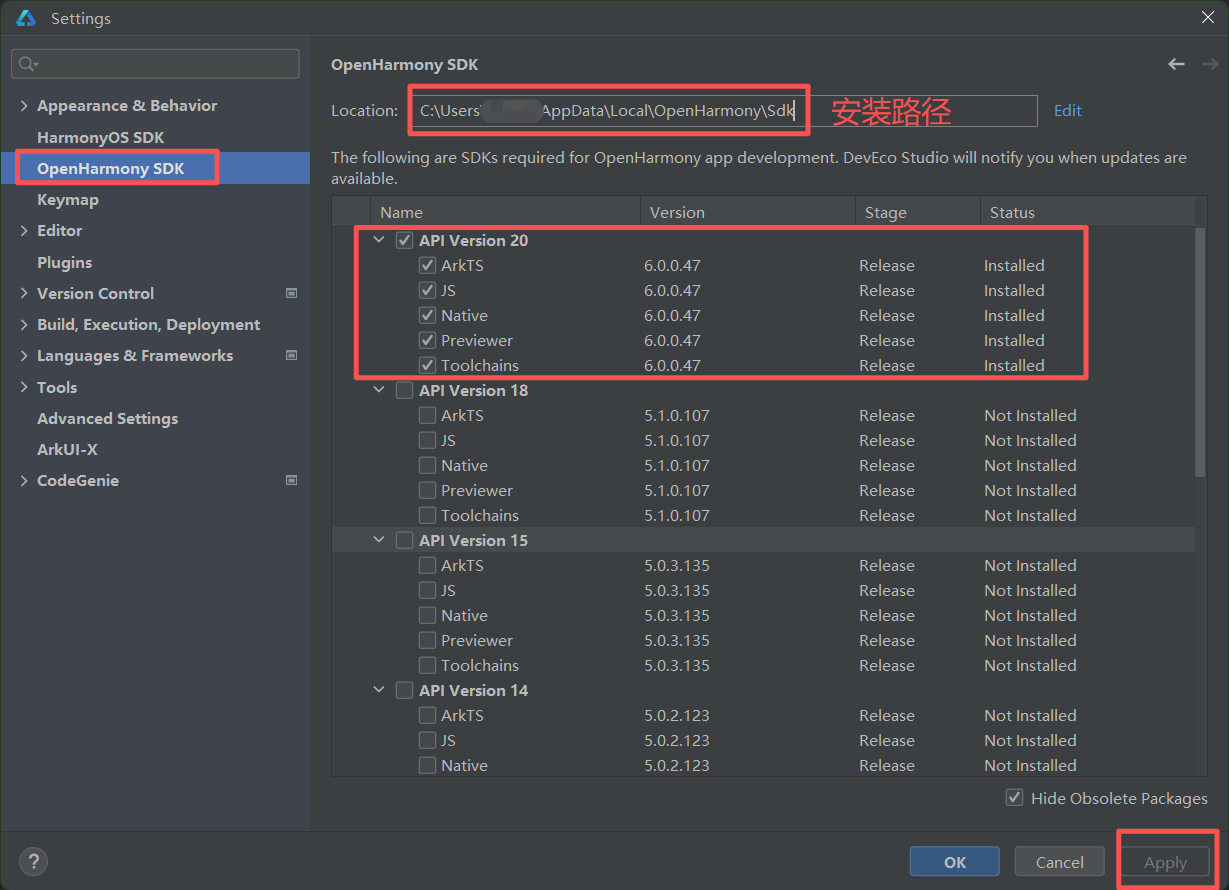1229x890 pixels.
Task: Click the Name column header
Action: (x=505, y=212)
